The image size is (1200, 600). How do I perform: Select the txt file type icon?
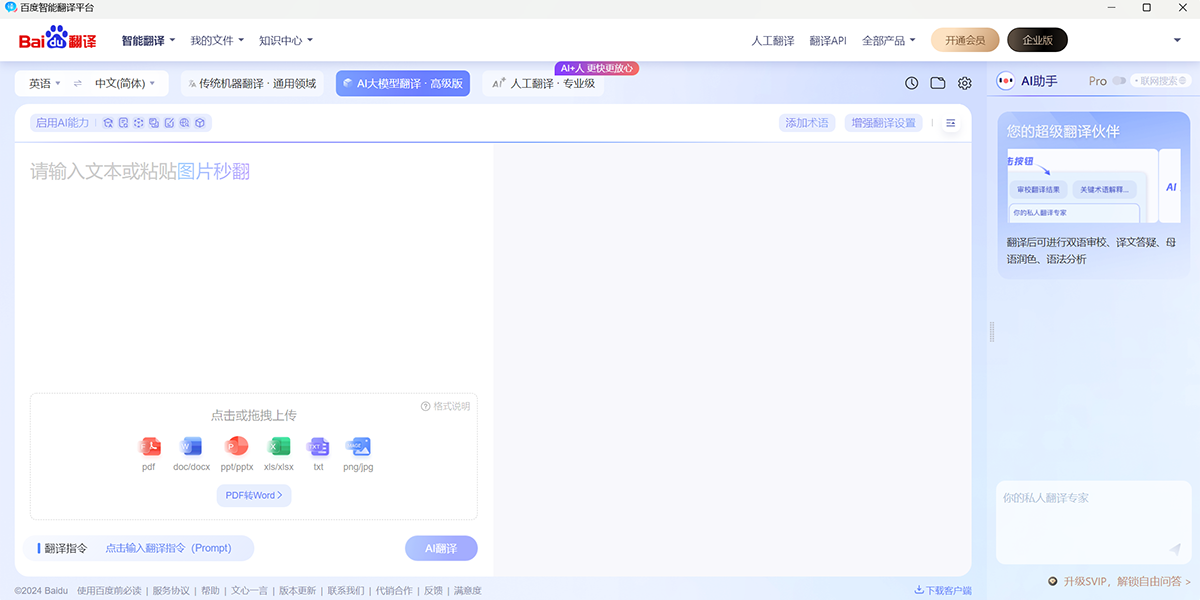point(318,447)
